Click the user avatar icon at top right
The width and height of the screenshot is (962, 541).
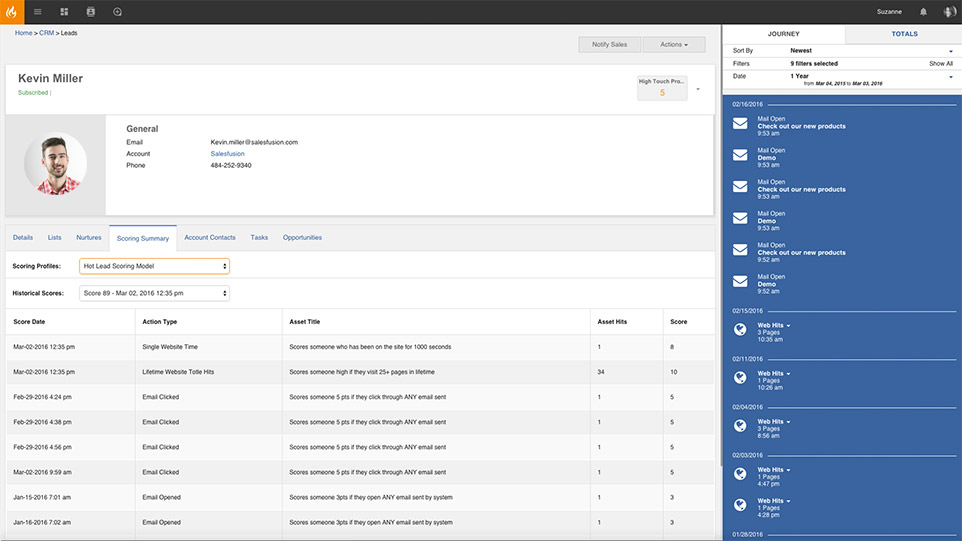[x=949, y=12]
